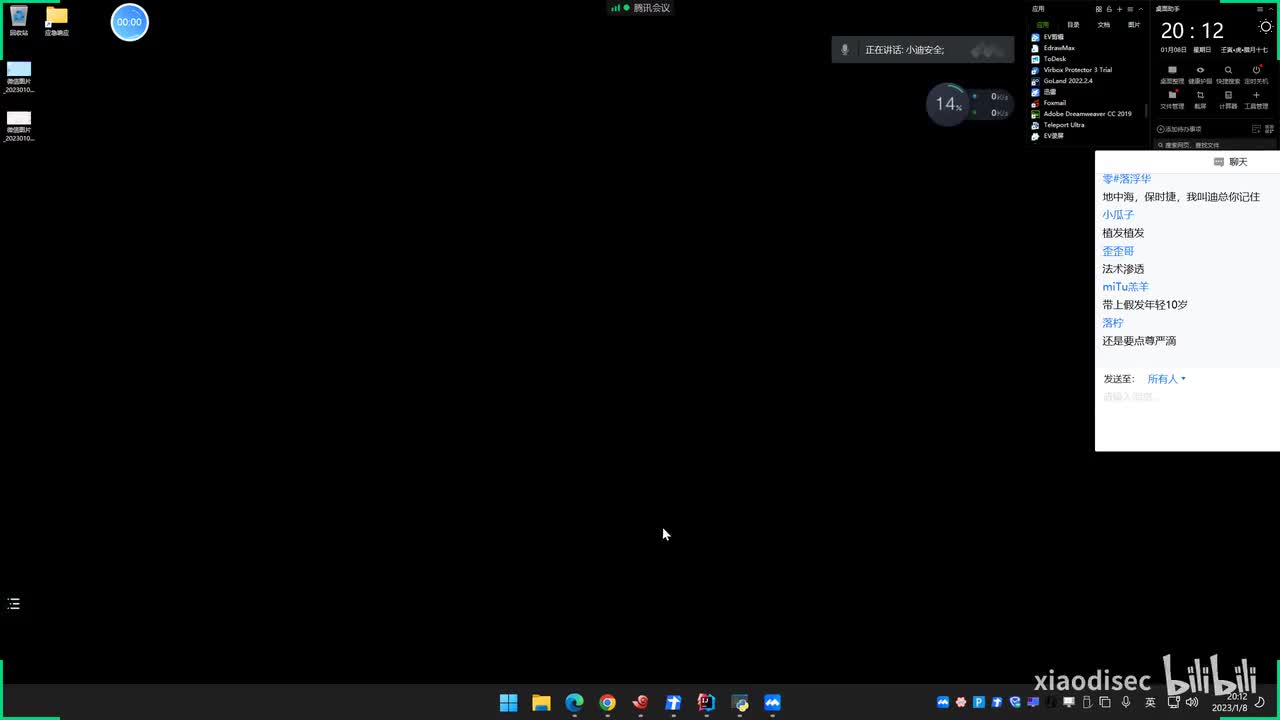
Task: Open the timed shutdown power tool
Action: (x=1256, y=75)
